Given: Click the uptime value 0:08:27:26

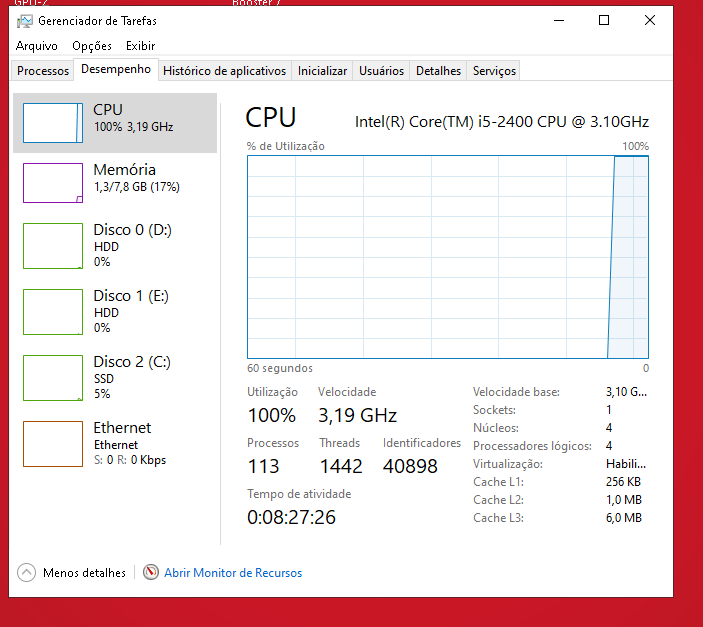Looking at the screenshot, I should coord(291,518).
